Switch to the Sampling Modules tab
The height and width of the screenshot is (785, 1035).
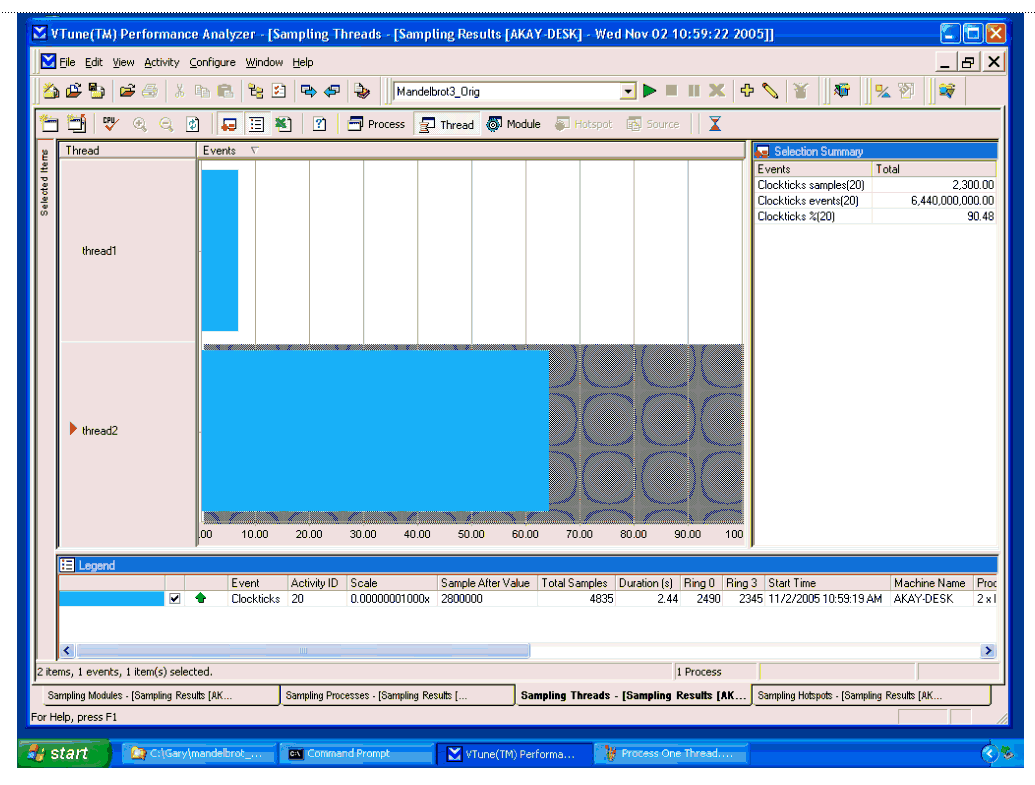140,696
